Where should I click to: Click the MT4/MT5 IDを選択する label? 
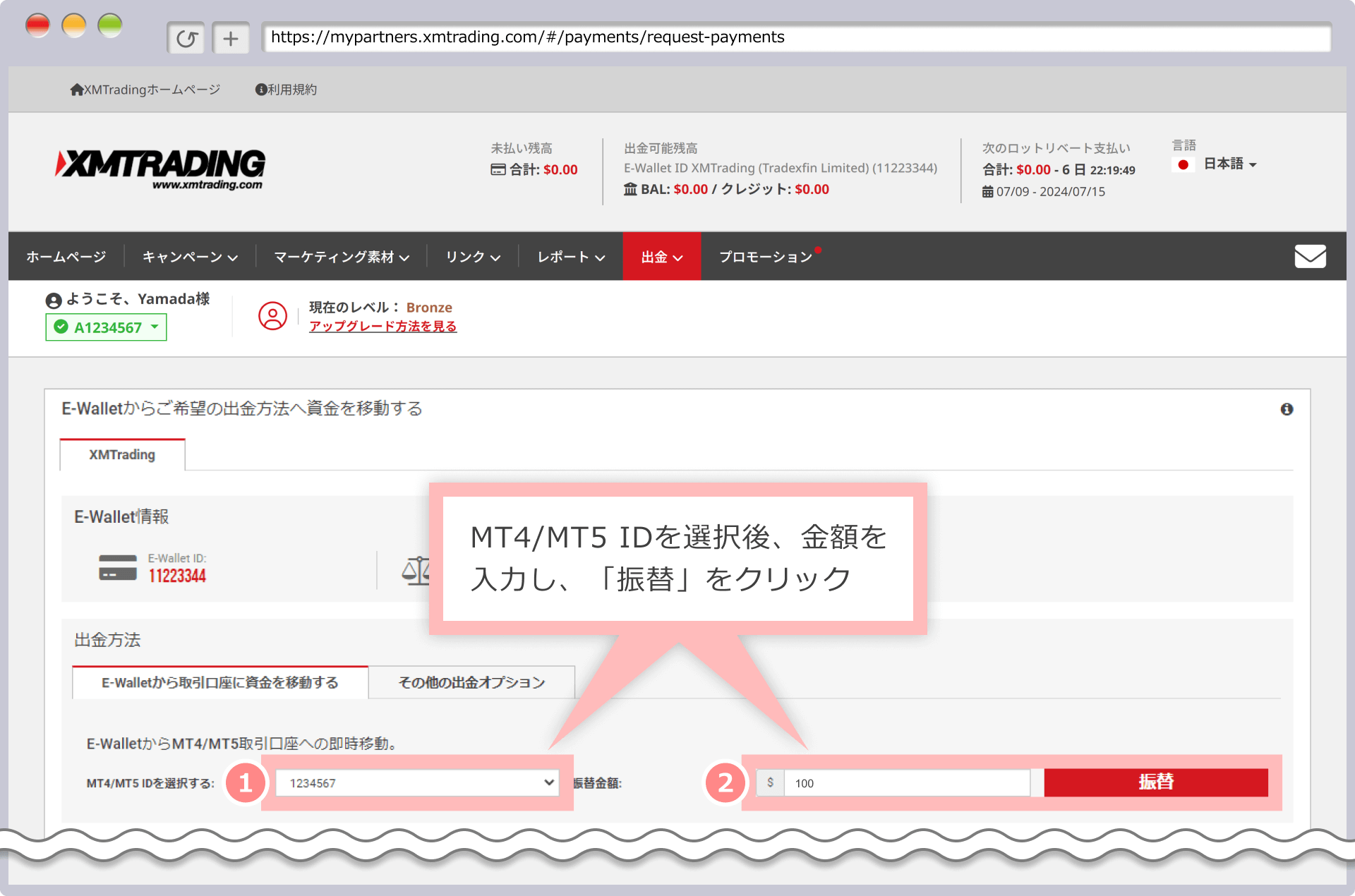point(150,783)
